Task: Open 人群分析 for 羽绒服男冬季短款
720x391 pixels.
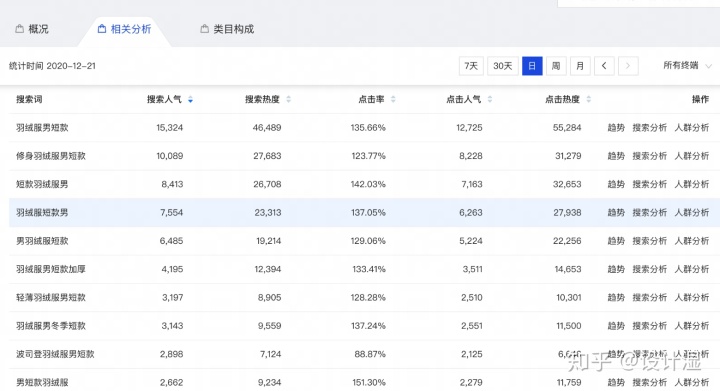Action: click(x=692, y=326)
